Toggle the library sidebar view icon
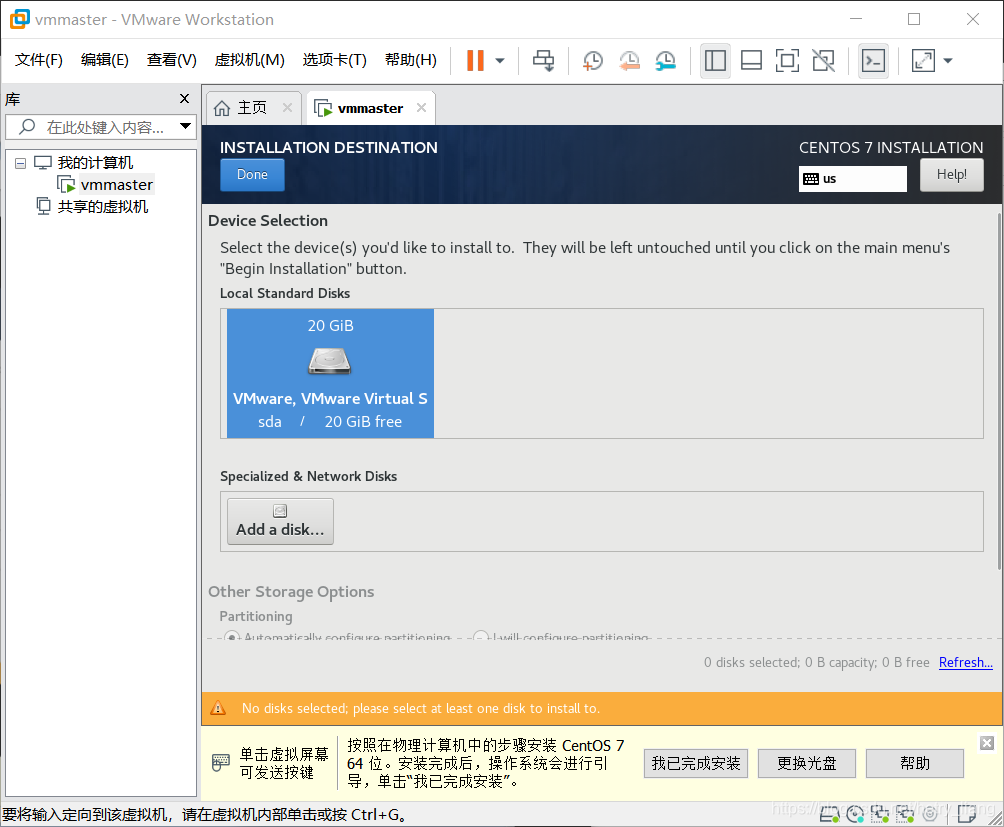This screenshot has height=827, width=1004. pyautogui.click(x=715, y=61)
